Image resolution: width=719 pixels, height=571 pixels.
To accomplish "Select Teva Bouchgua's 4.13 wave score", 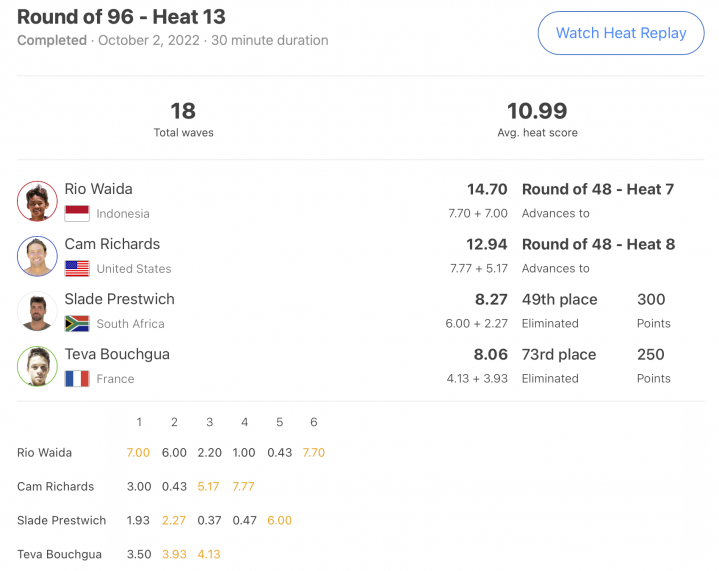I will 209,554.
